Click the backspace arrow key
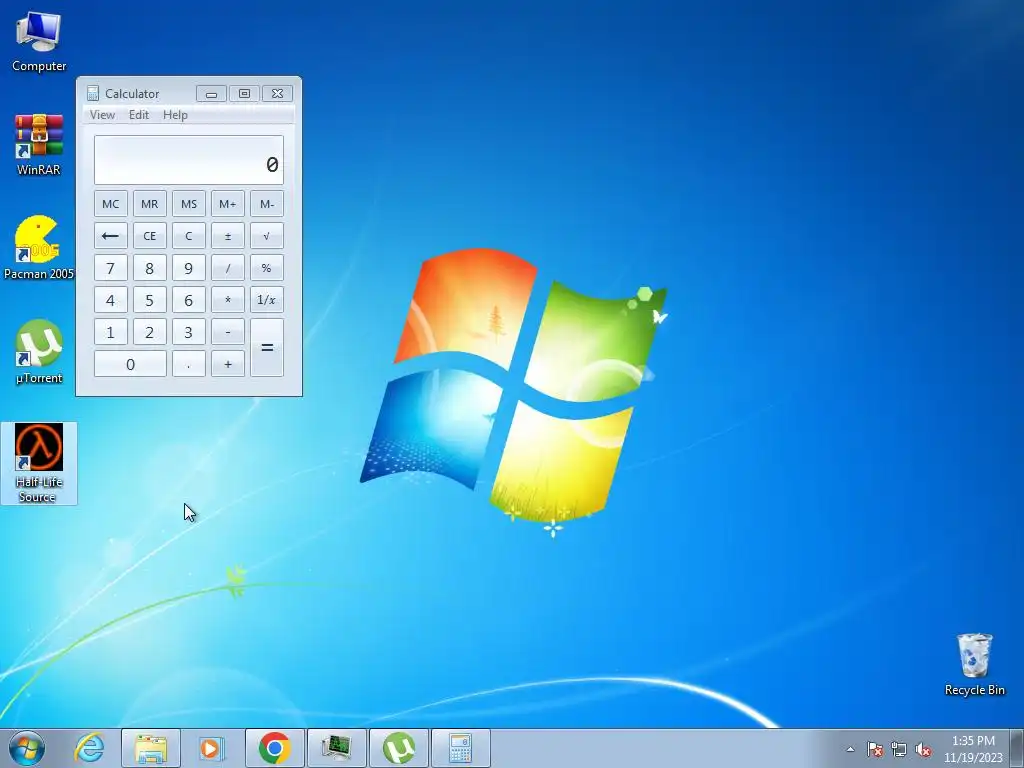 [110, 236]
